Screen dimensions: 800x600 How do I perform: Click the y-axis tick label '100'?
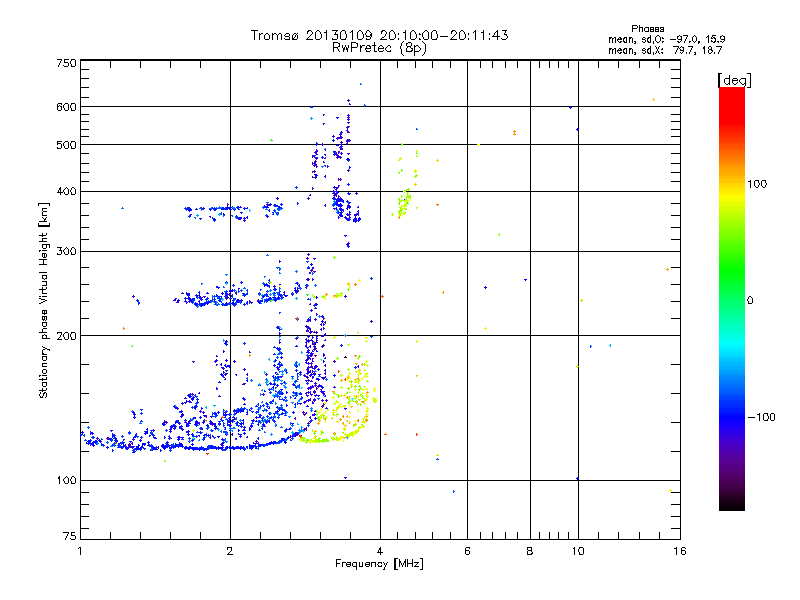tap(66, 480)
